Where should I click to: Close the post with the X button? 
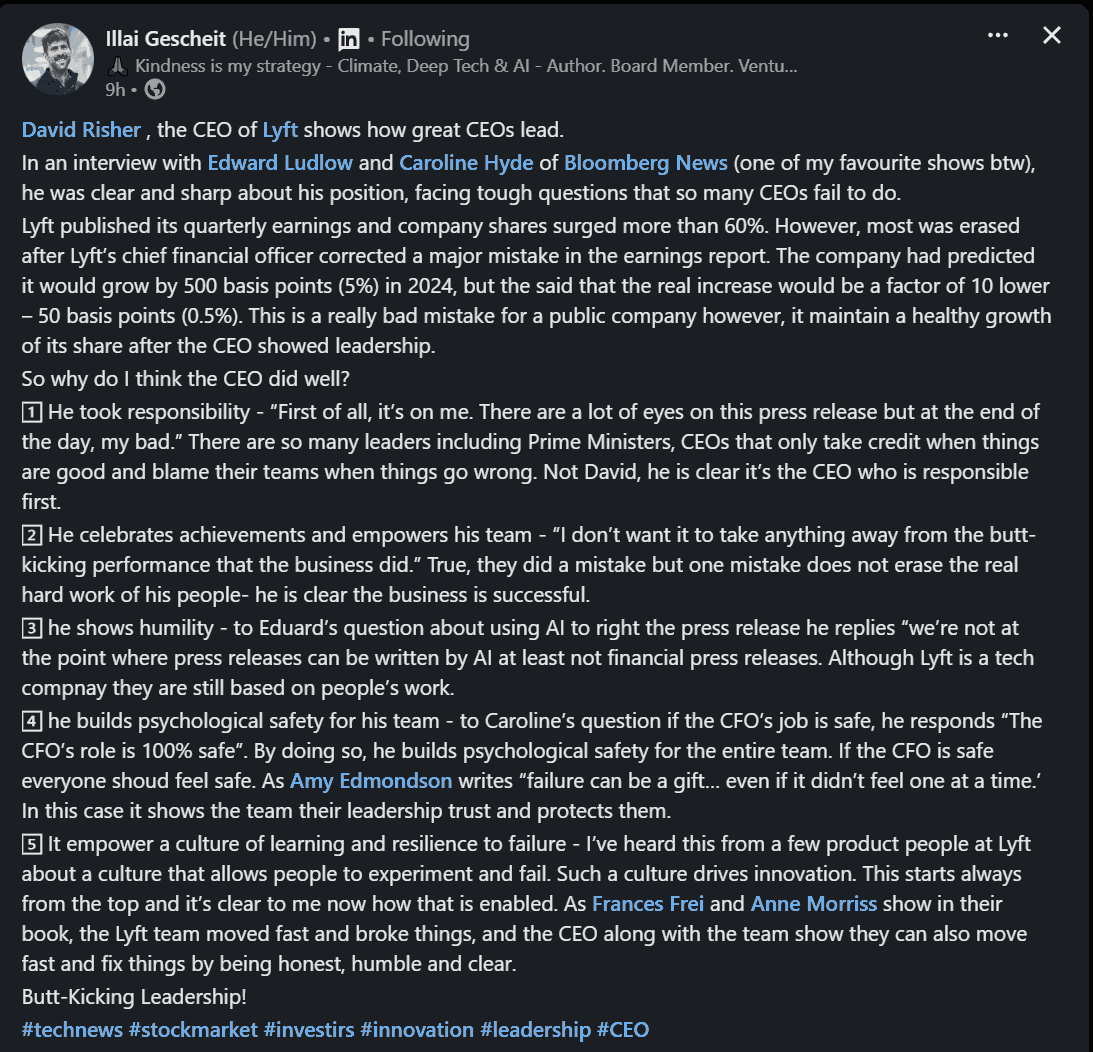click(1051, 36)
